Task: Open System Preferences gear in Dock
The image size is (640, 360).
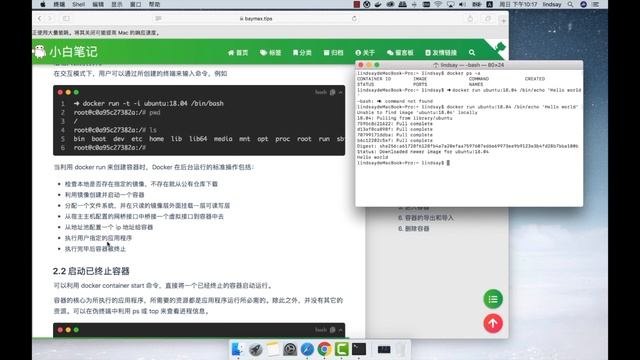Action: pyautogui.click(x=290, y=349)
